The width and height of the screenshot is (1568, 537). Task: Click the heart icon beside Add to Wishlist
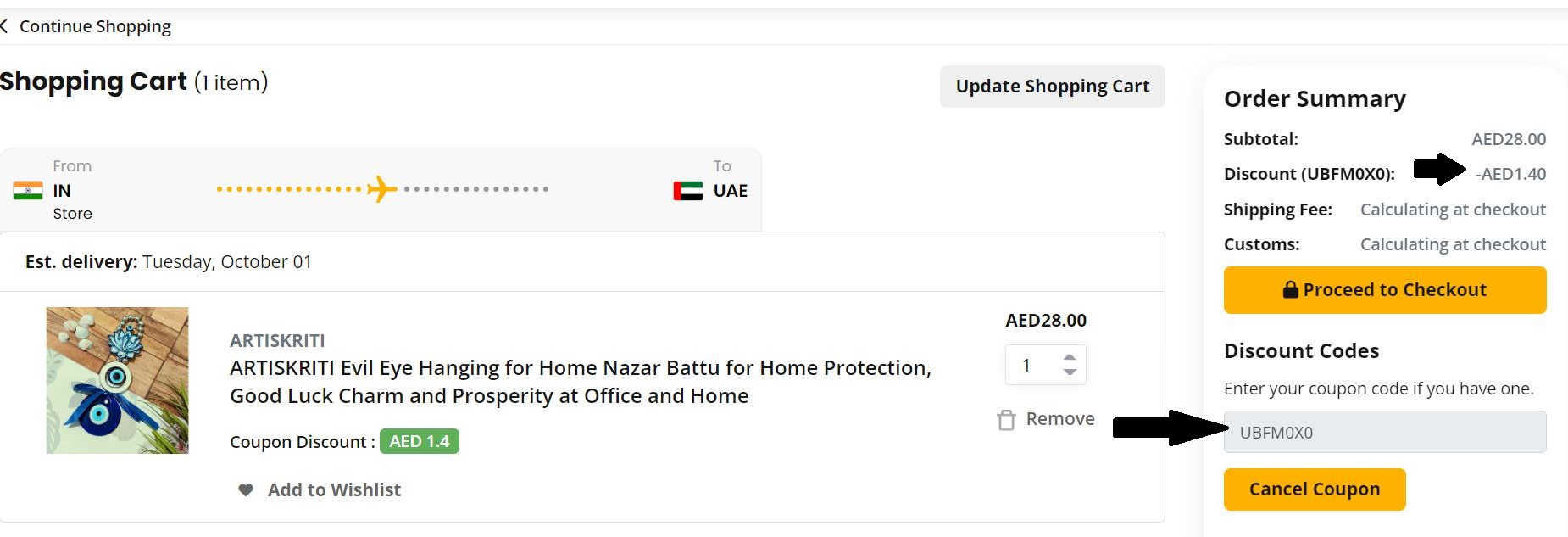tap(244, 489)
